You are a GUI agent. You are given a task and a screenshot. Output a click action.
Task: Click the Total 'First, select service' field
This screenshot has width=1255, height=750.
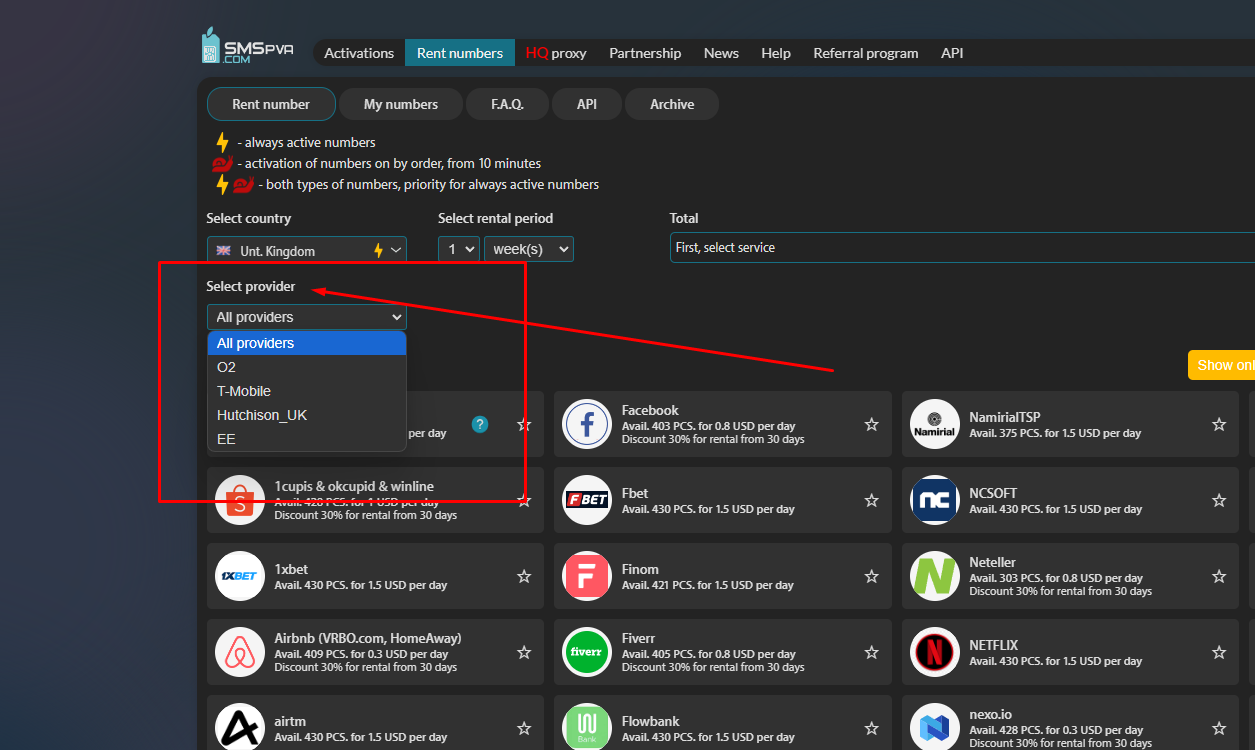pos(963,247)
